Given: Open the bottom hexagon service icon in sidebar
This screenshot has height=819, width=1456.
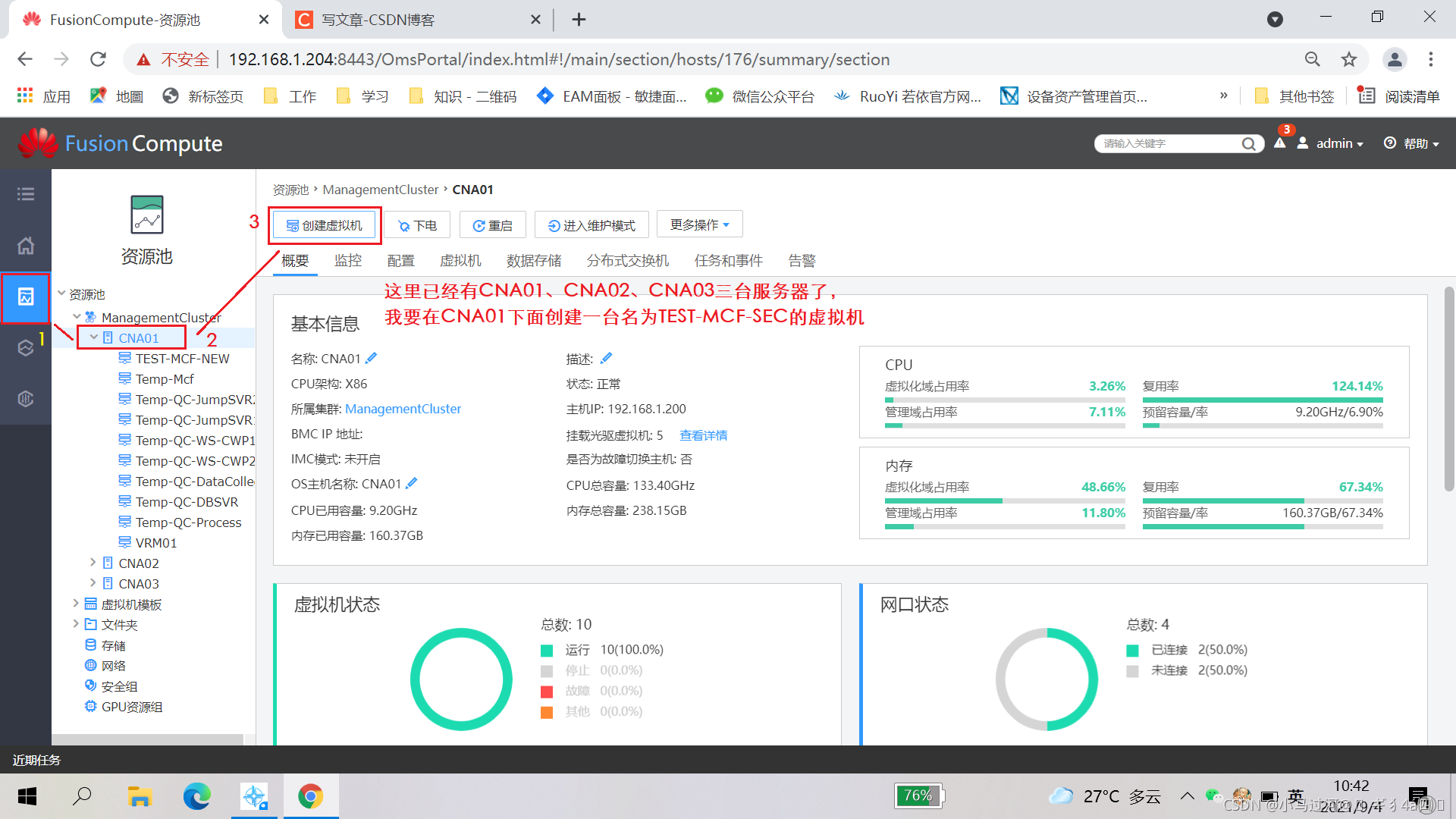Looking at the screenshot, I should coord(25,398).
